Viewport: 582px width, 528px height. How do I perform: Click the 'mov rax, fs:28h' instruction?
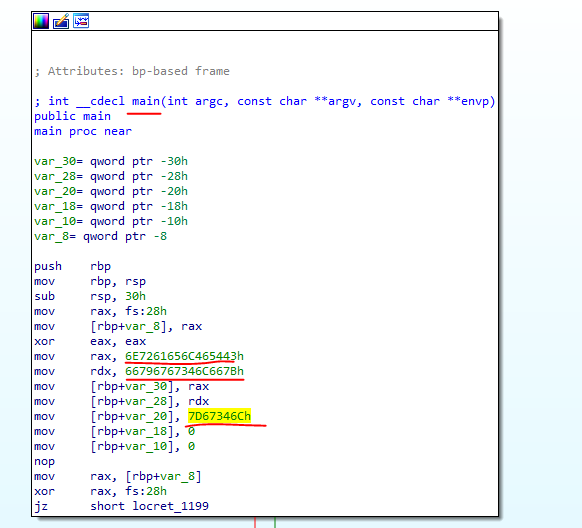pyautogui.click(x=101, y=311)
